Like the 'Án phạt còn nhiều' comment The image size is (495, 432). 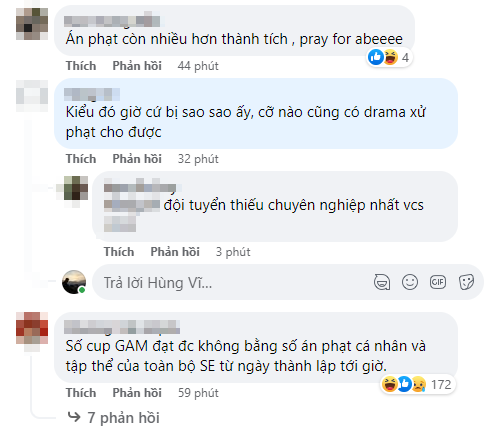81,66
